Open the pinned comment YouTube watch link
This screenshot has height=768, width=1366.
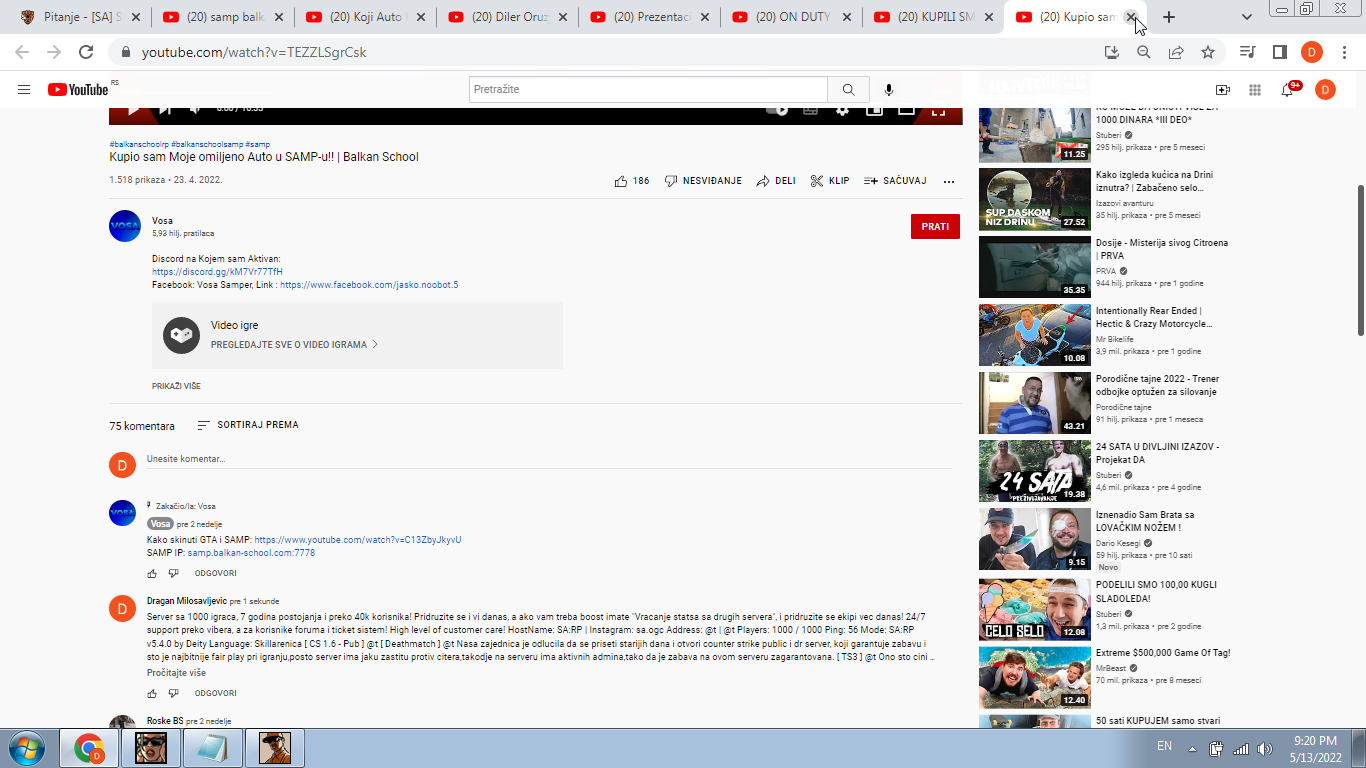(x=358, y=540)
